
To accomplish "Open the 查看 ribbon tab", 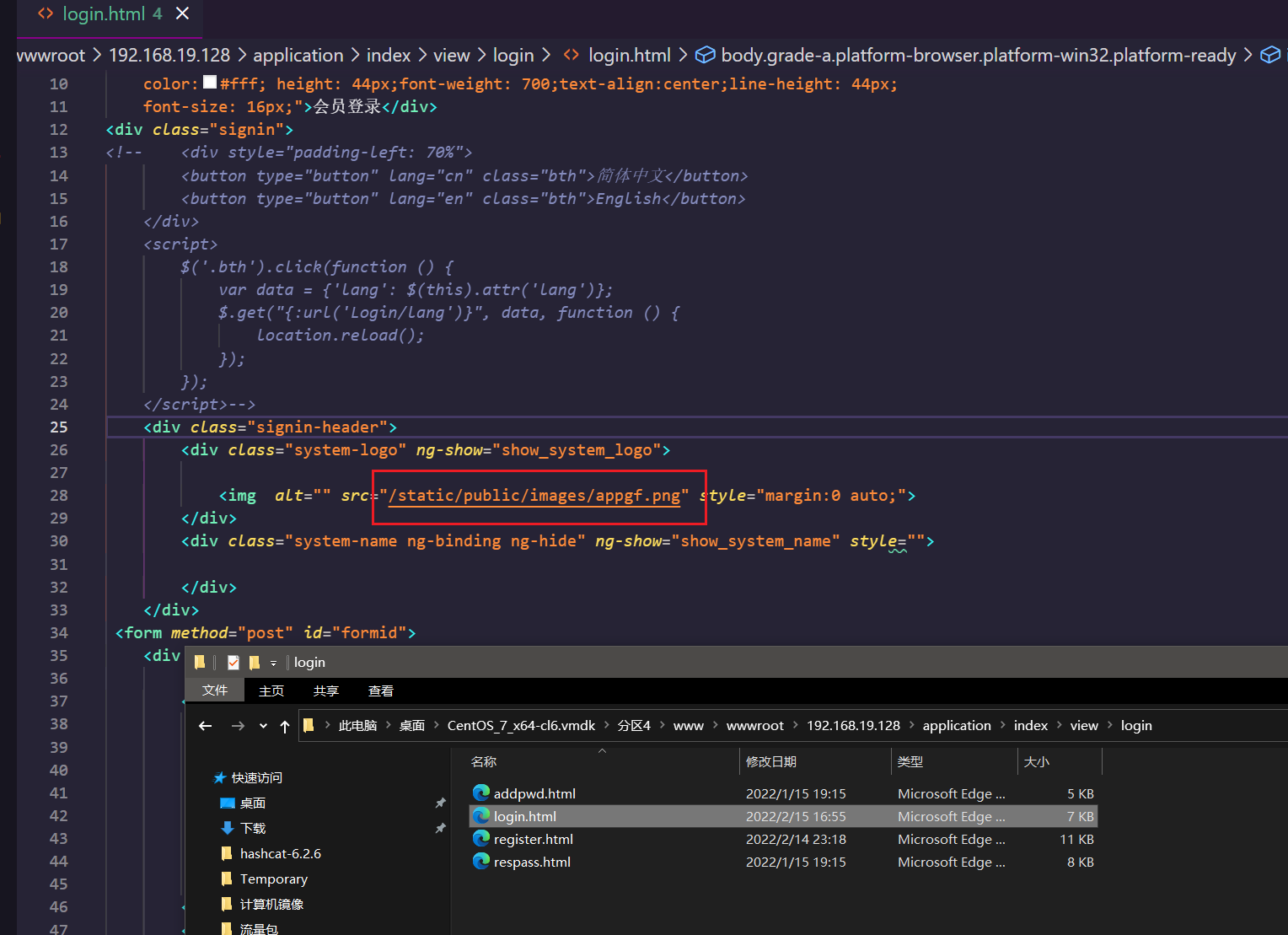I will pos(381,691).
